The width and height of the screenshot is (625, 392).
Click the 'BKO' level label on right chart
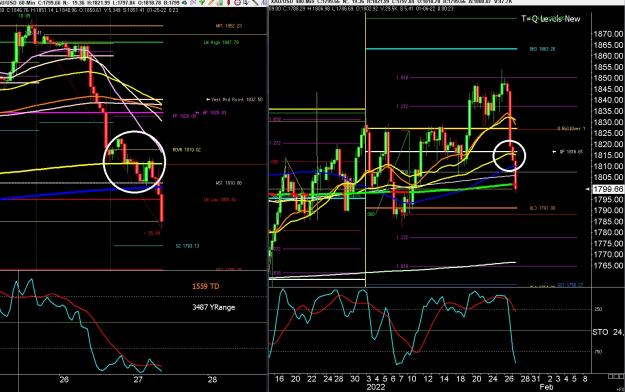(x=542, y=49)
